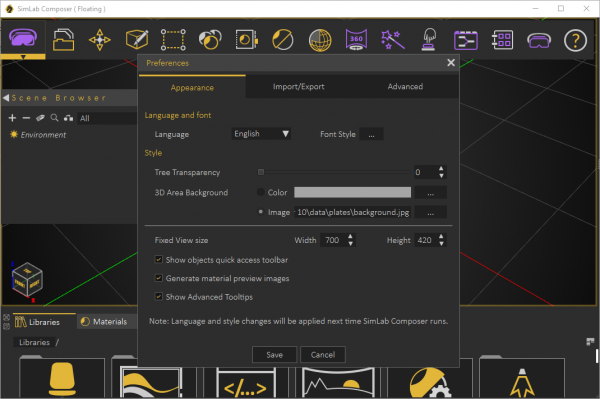Click the gray background color swatch

[352, 192]
